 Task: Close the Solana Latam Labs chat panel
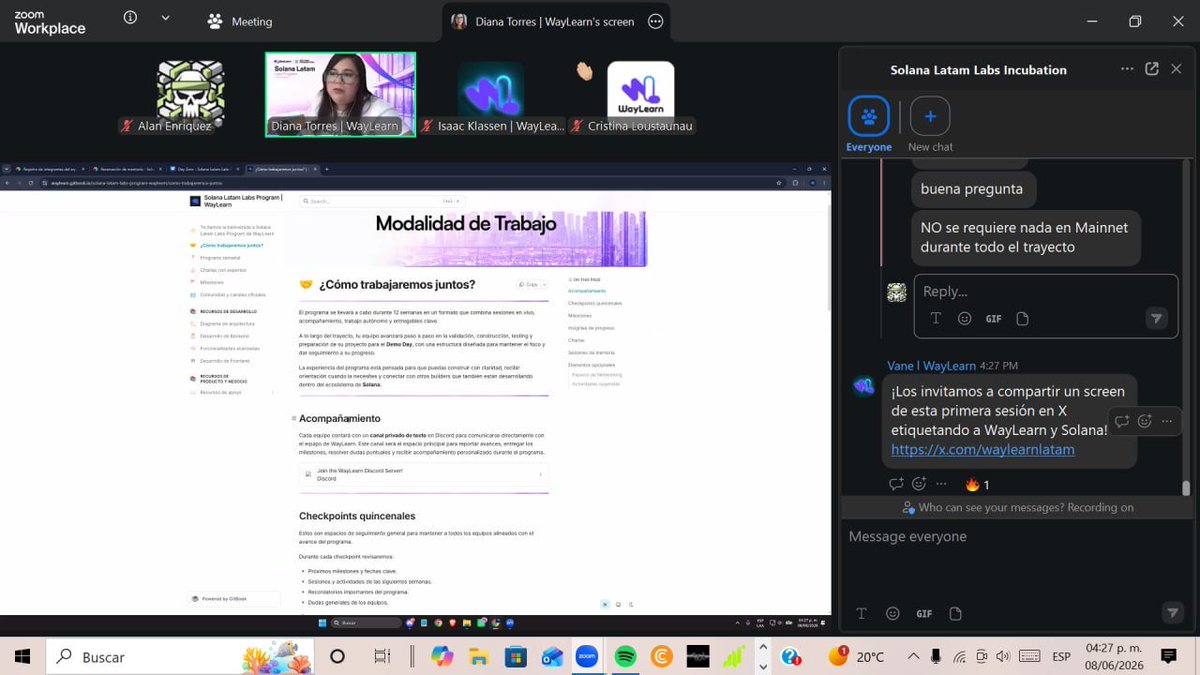pos(1176,69)
